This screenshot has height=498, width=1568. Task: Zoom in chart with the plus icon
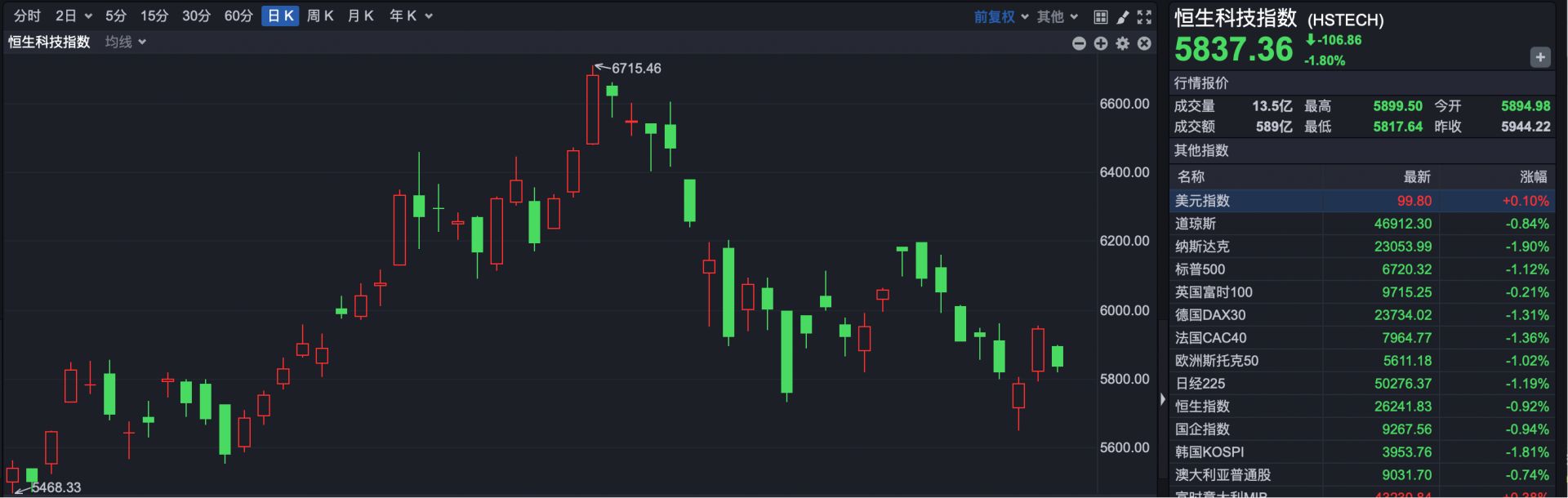[x=1101, y=43]
